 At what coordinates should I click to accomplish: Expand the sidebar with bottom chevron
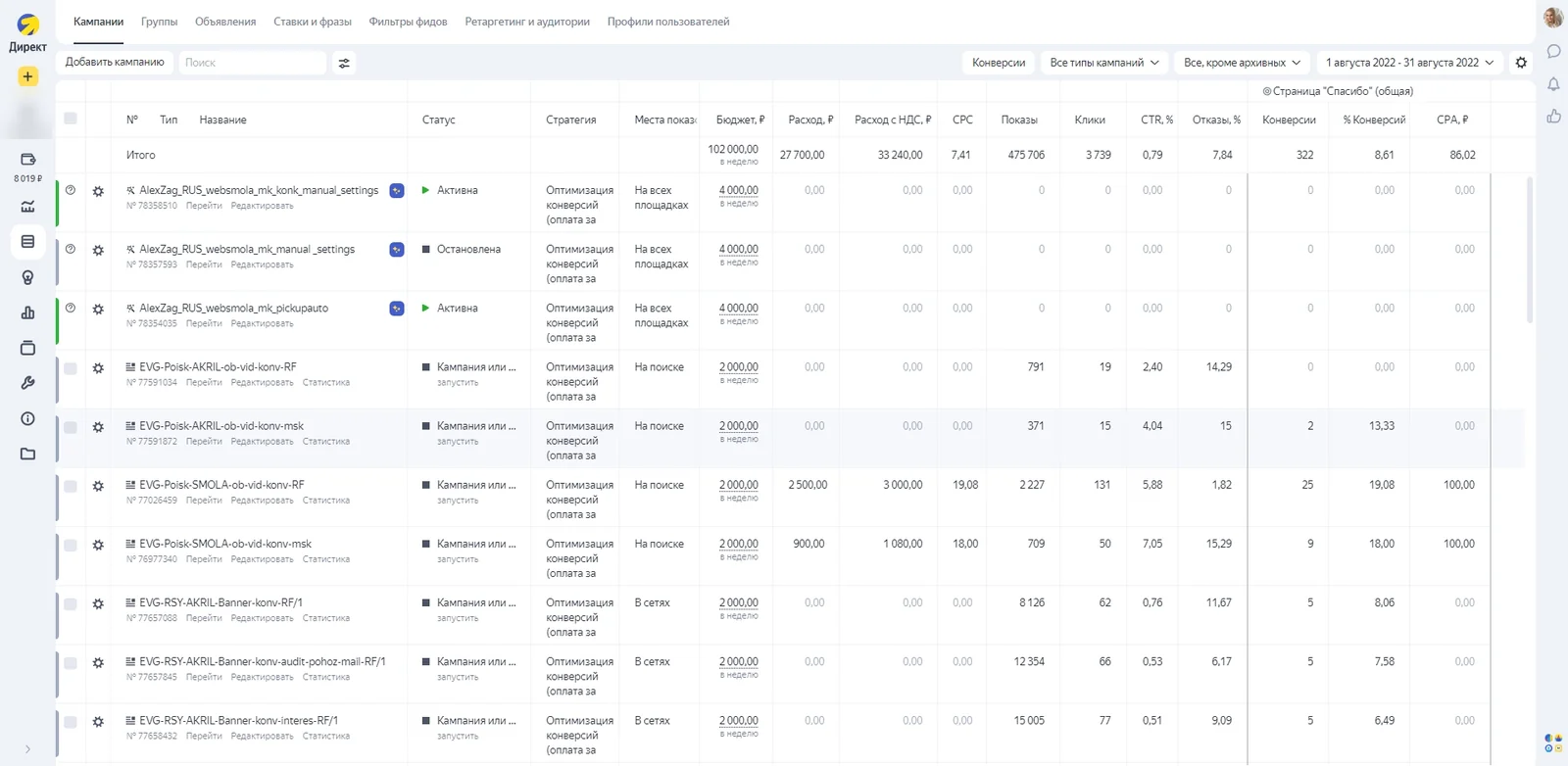click(x=27, y=749)
